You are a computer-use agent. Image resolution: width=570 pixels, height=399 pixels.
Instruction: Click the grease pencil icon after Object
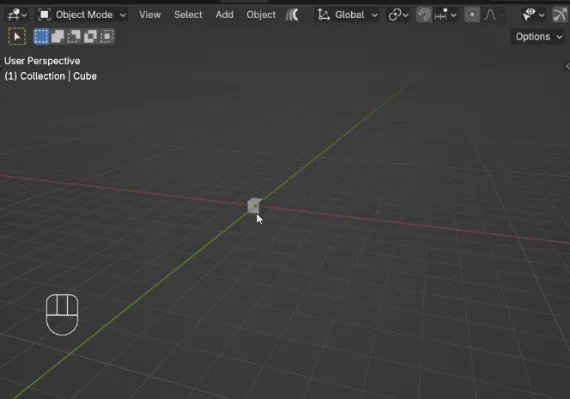[x=292, y=15]
